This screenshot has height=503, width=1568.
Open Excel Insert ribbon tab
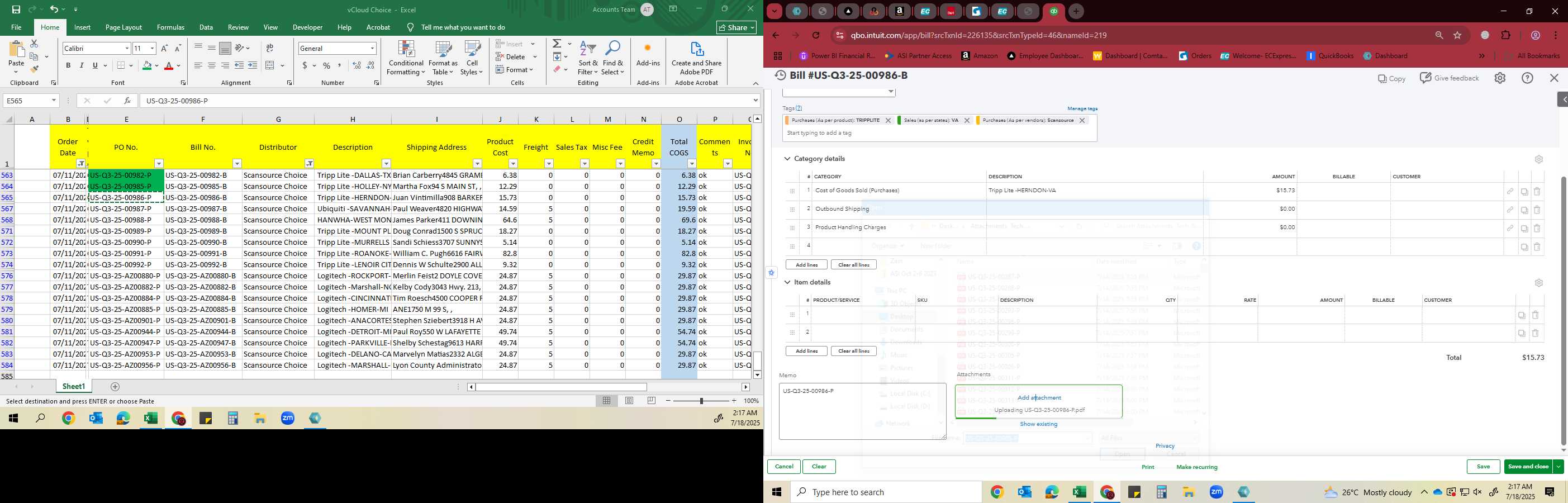click(x=82, y=27)
